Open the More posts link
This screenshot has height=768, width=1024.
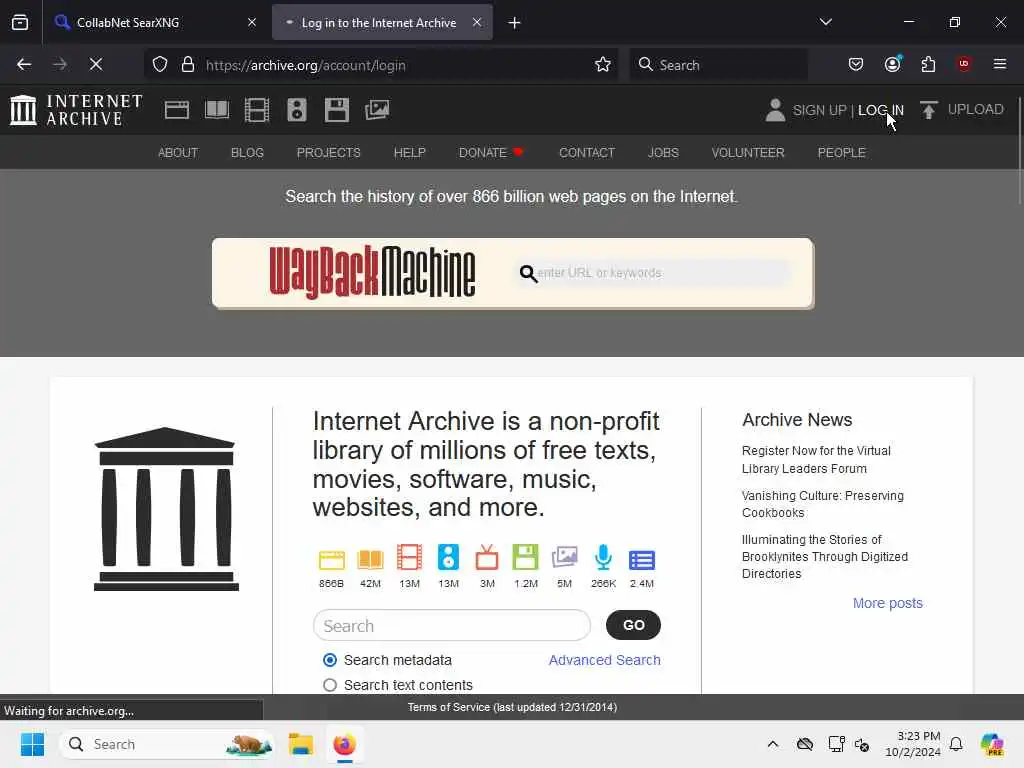coord(888,603)
